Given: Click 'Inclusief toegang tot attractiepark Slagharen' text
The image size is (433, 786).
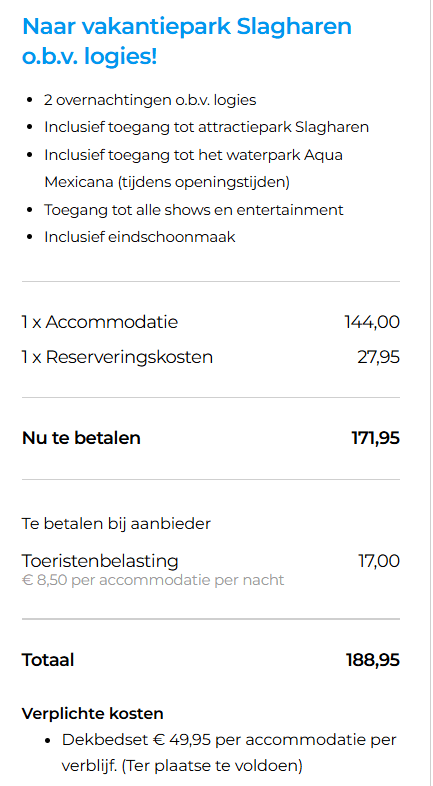Looking at the screenshot, I should pyautogui.click(x=206, y=127).
